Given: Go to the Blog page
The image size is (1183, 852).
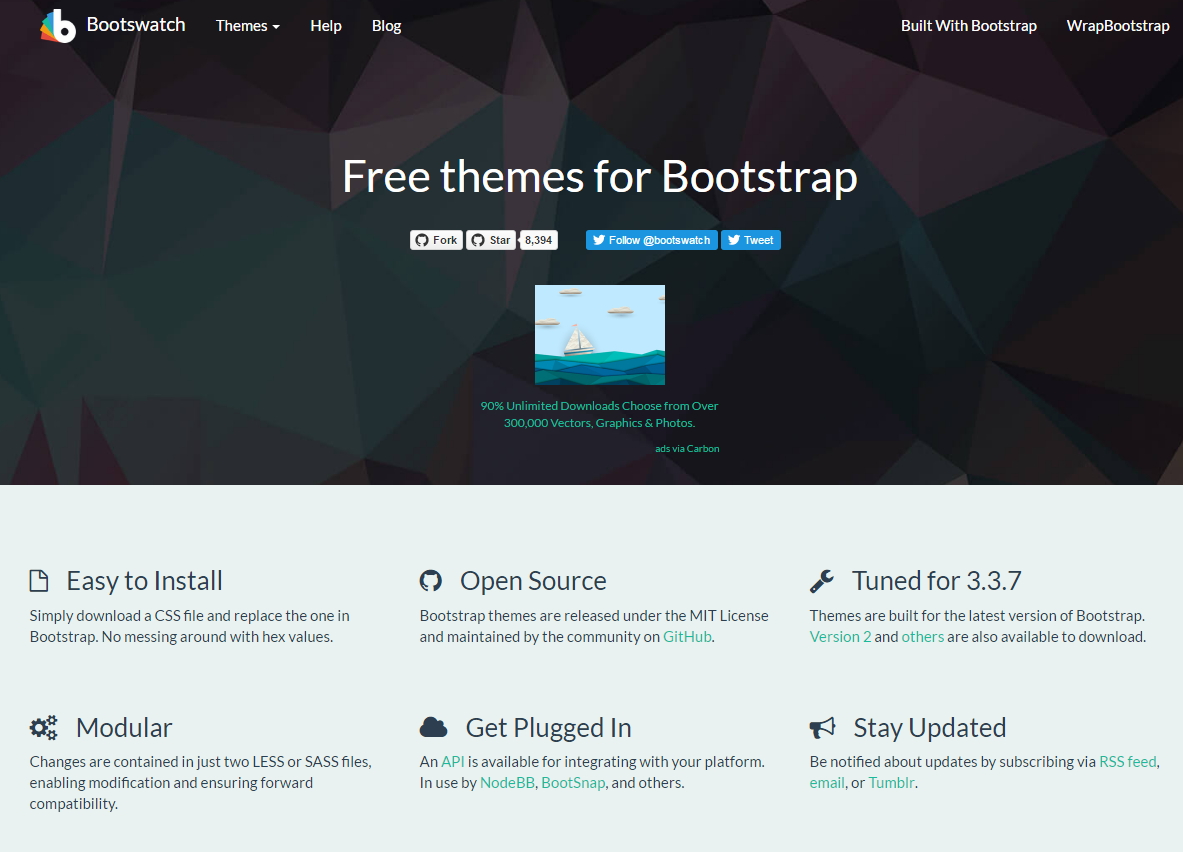Looking at the screenshot, I should point(386,26).
